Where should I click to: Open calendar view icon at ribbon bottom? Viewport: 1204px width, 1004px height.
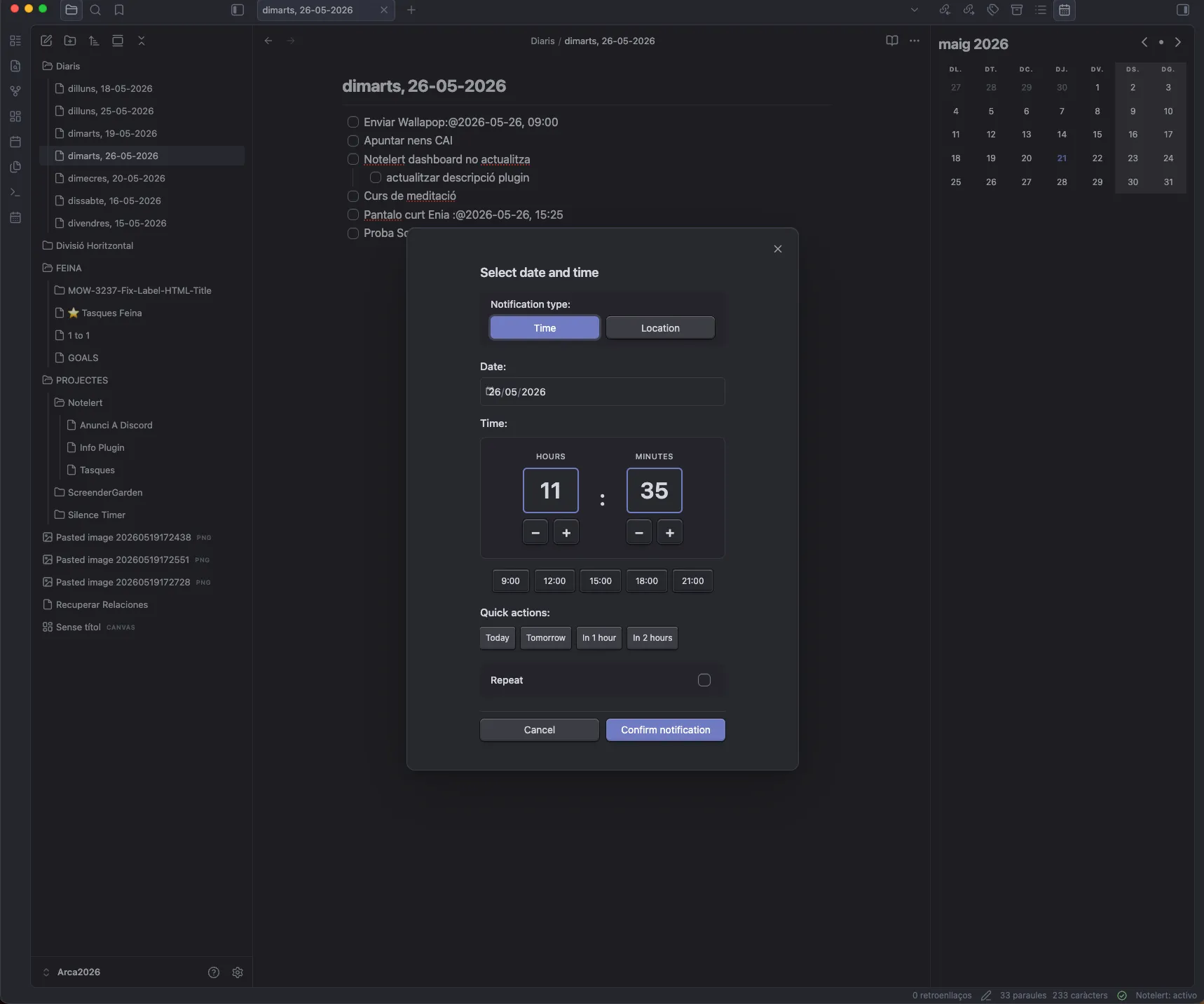point(15,217)
